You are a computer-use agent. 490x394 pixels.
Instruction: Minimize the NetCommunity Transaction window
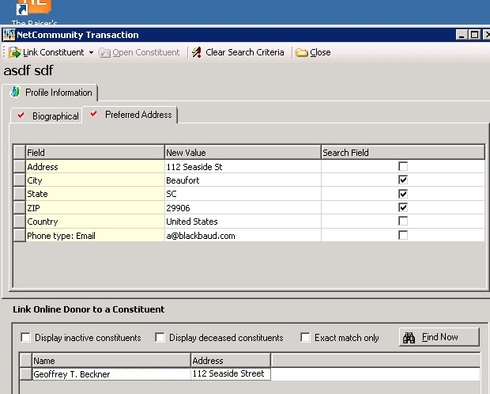(x=461, y=34)
